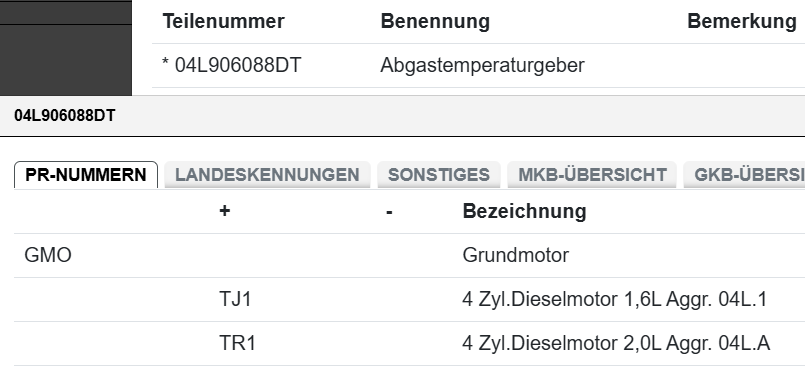Click the Bemerkung column header

[741, 22]
